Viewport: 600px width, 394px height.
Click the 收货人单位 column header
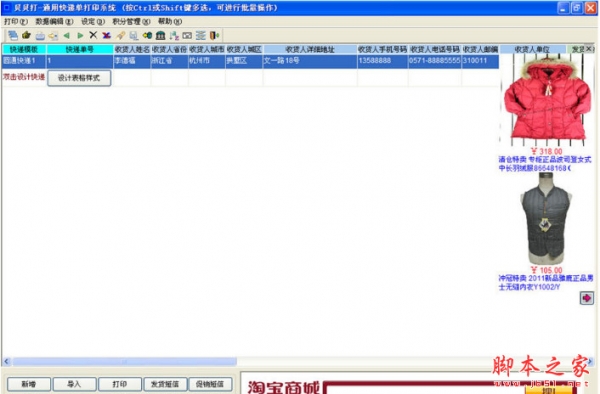tap(532, 49)
